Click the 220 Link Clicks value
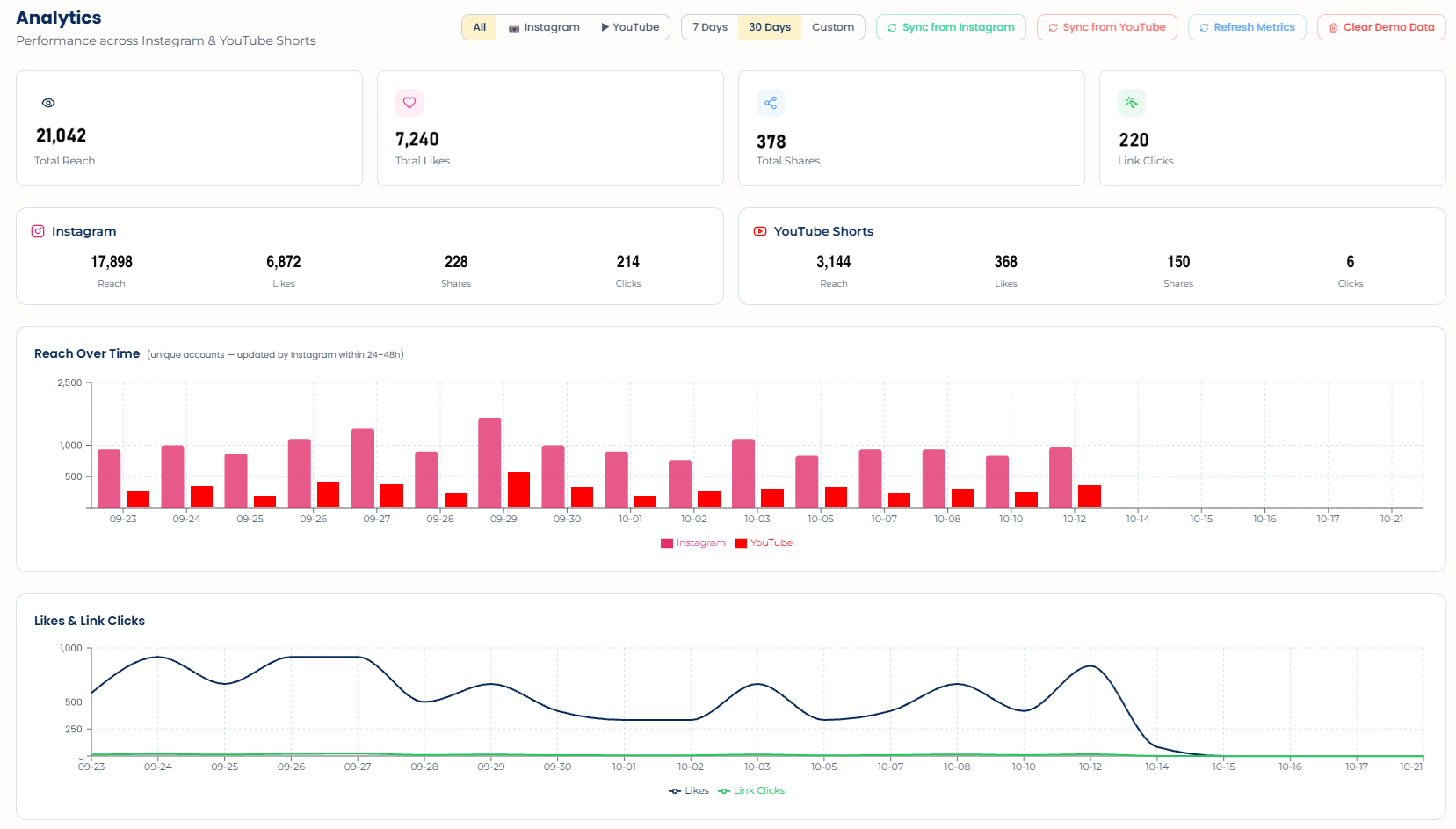Screen dimensions: 1456x829 point(1134,140)
